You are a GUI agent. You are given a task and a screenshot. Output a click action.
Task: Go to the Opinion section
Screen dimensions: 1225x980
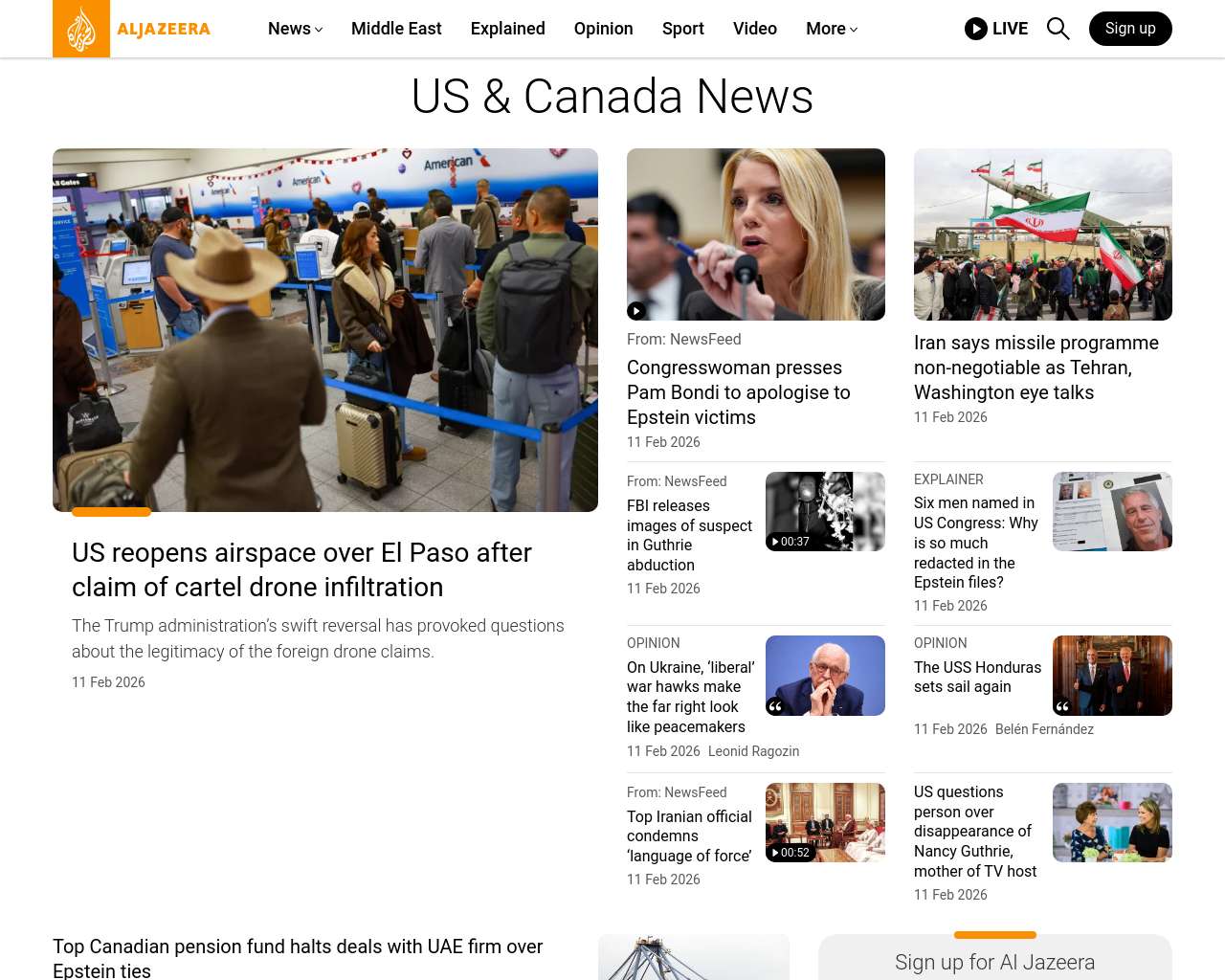tap(603, 29)
